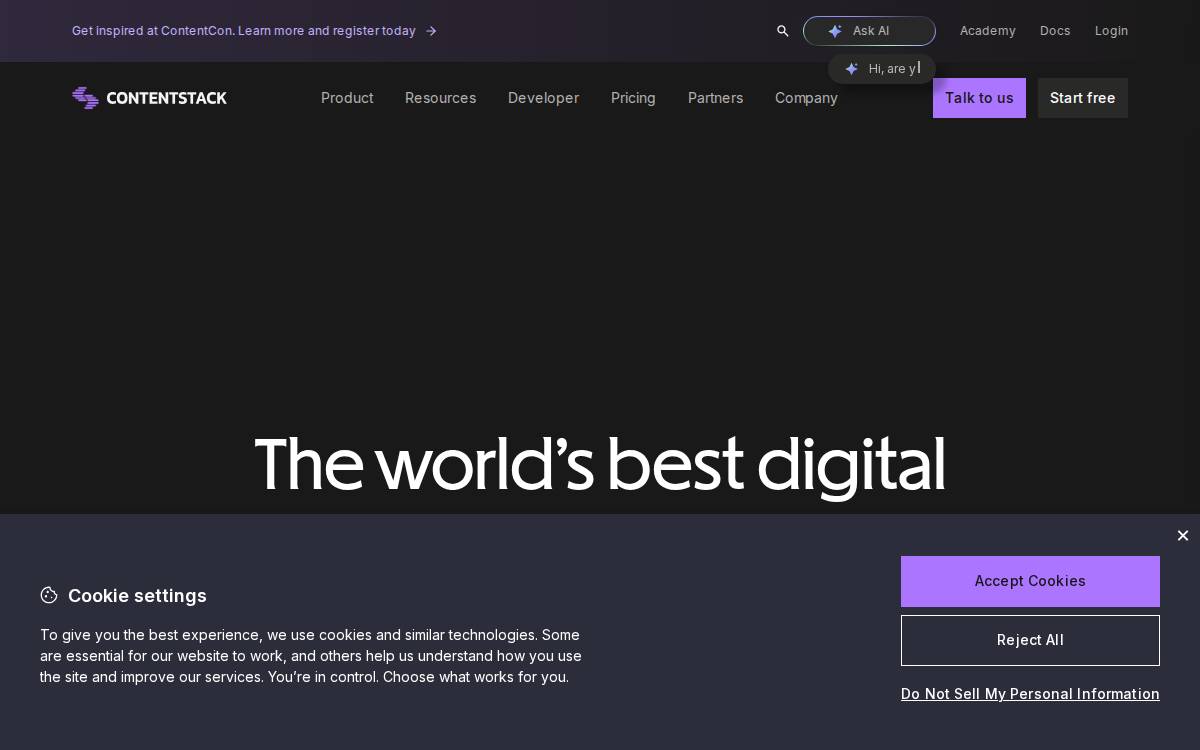Open the search magnifier icon
Viewport: 1200px width, 750px height.
pos(783,31)
